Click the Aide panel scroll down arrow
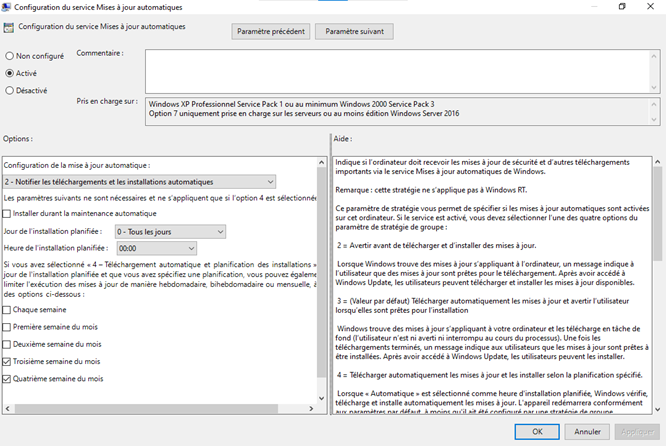Viewport: 666px width, 446px height. 658,410
